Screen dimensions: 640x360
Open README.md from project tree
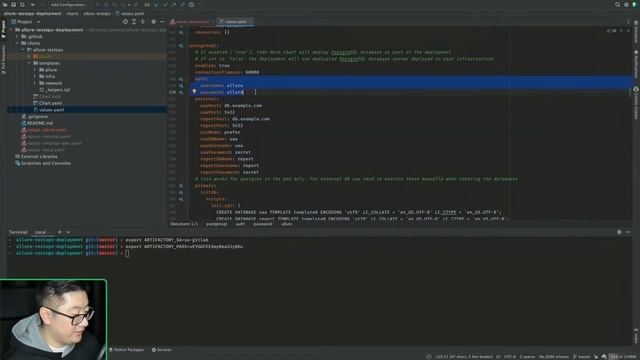[x=37, y=123]
